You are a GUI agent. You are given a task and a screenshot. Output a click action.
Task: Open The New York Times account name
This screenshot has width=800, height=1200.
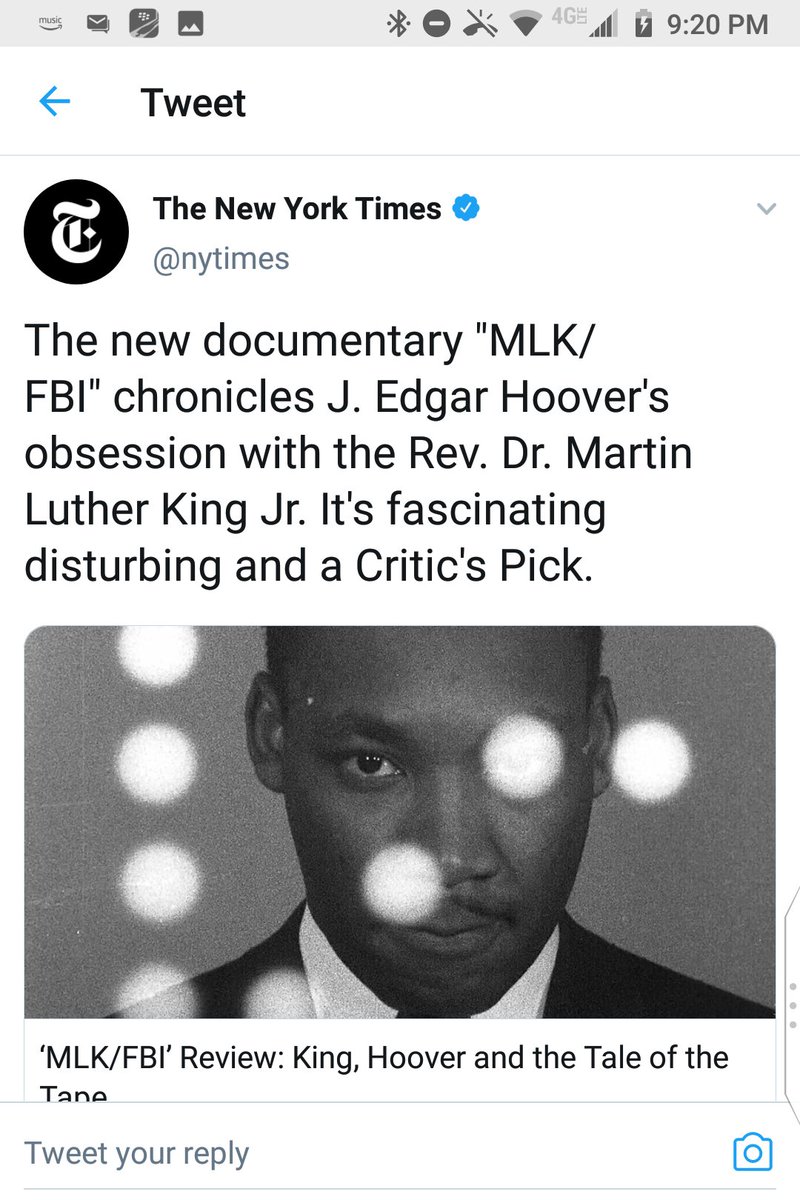297,209
